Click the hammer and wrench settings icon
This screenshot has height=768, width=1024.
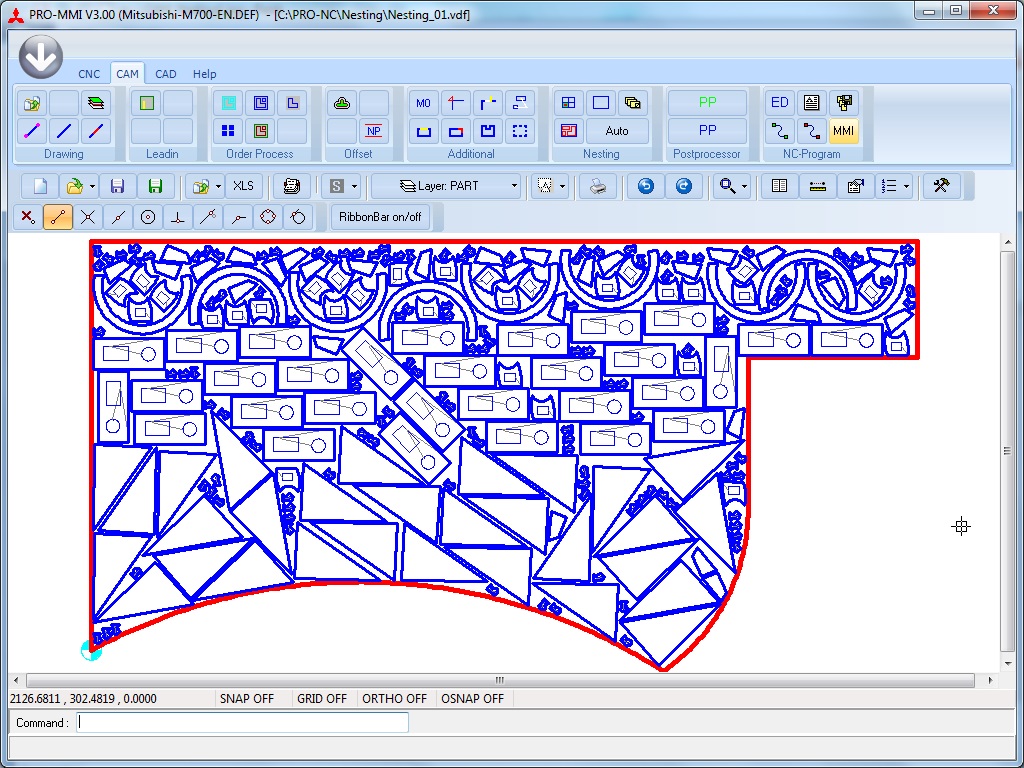tap(940, 186)
